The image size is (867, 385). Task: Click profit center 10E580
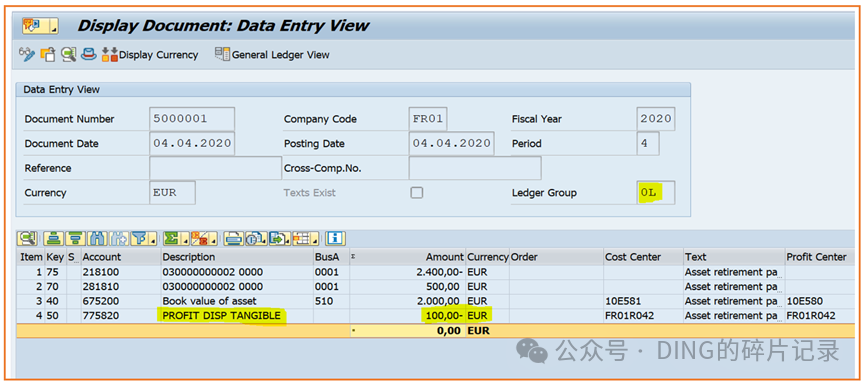coord(805,301)
